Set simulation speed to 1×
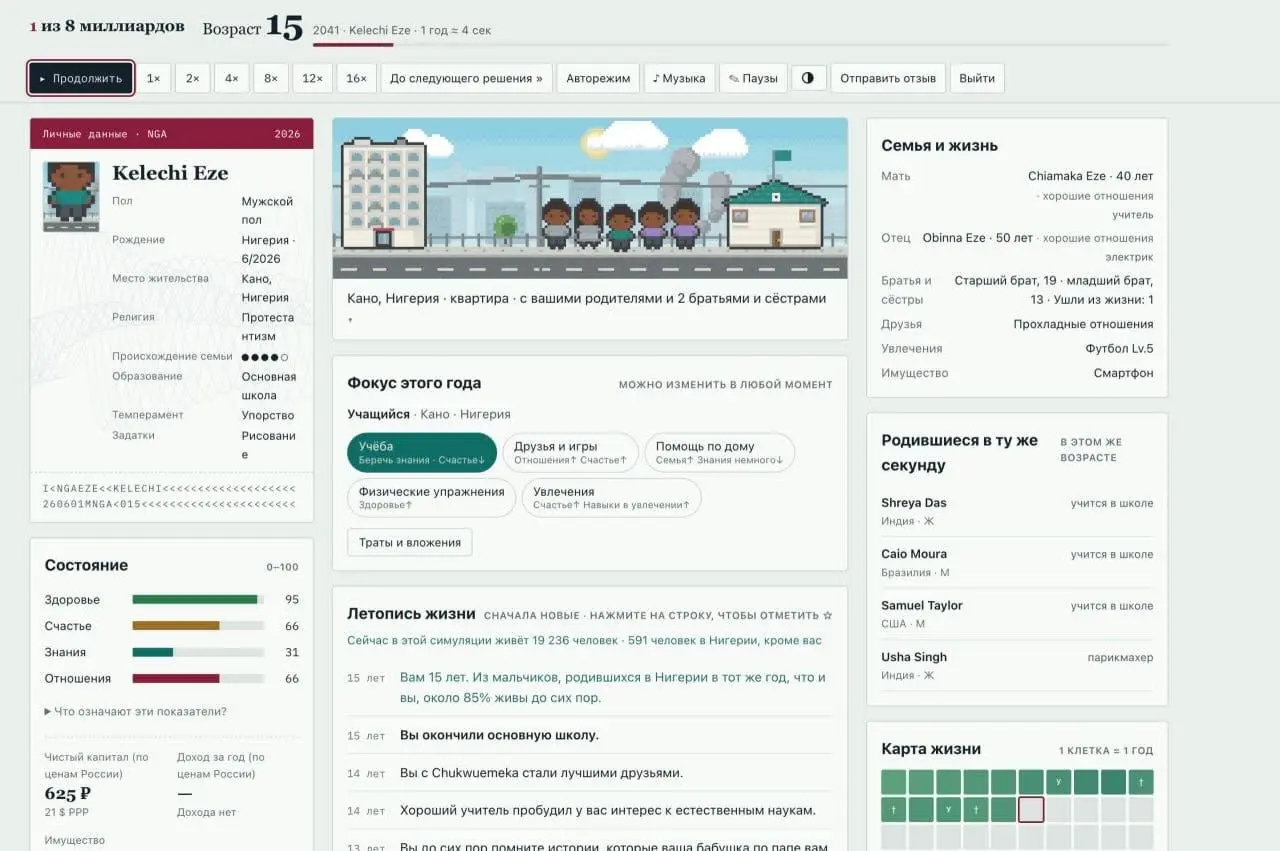 (x=153, y=78)
